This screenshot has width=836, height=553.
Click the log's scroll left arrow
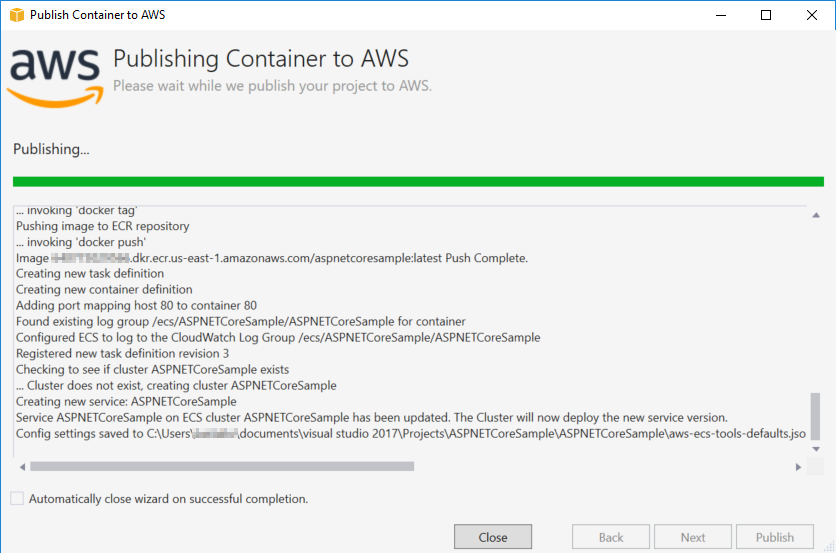(21, 466)
